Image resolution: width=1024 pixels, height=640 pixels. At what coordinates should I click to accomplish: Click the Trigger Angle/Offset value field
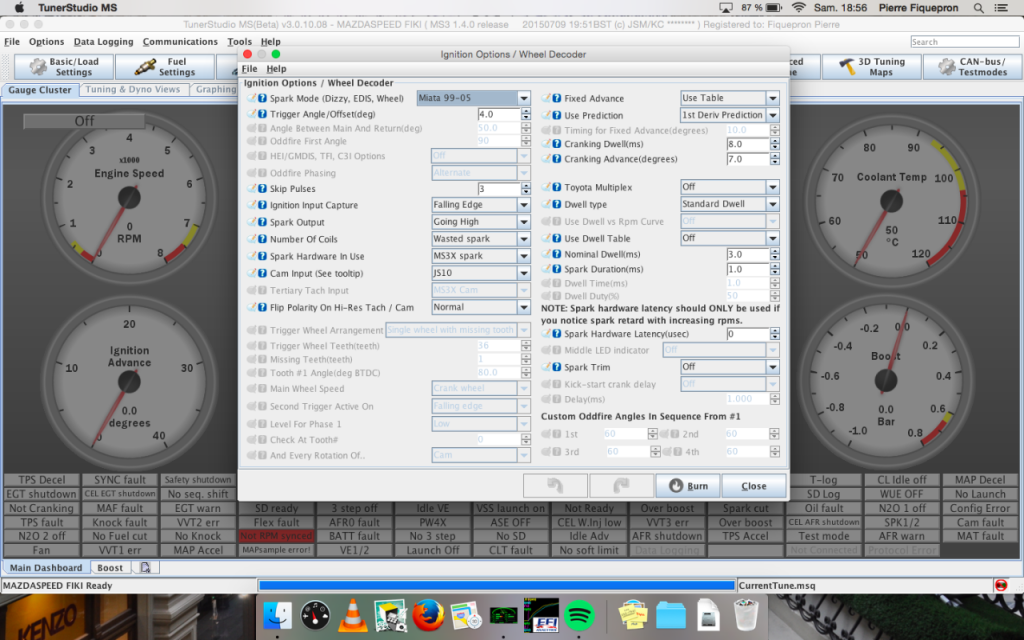tap(499, 114)
